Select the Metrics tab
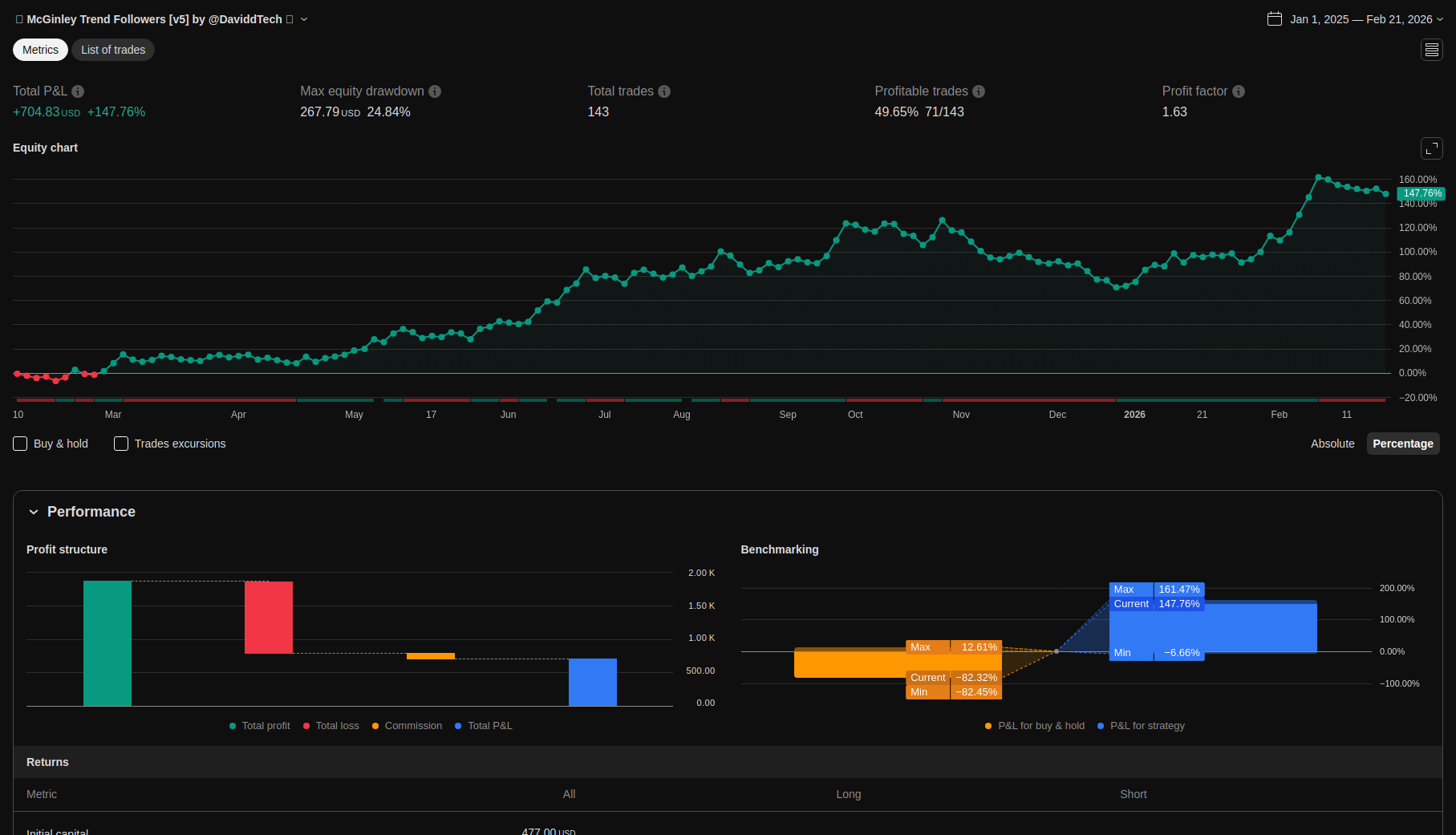Image resolution: width=1456 pixels, height=835 pixels. pos(40,50)
